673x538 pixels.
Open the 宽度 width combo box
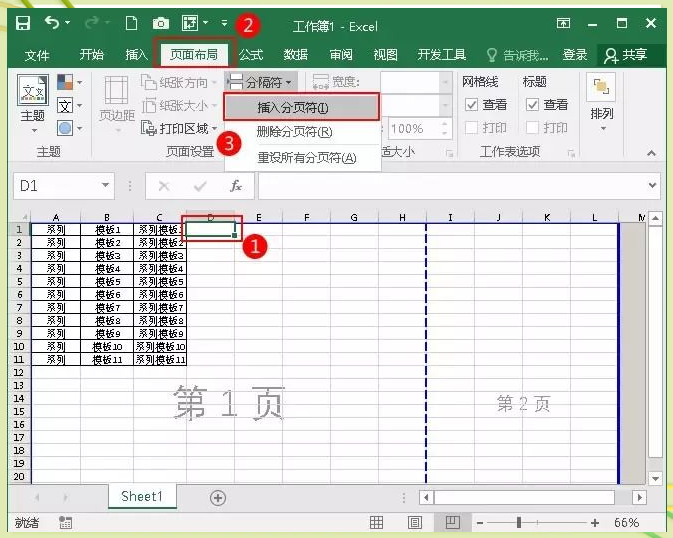(x=415, y=82)
